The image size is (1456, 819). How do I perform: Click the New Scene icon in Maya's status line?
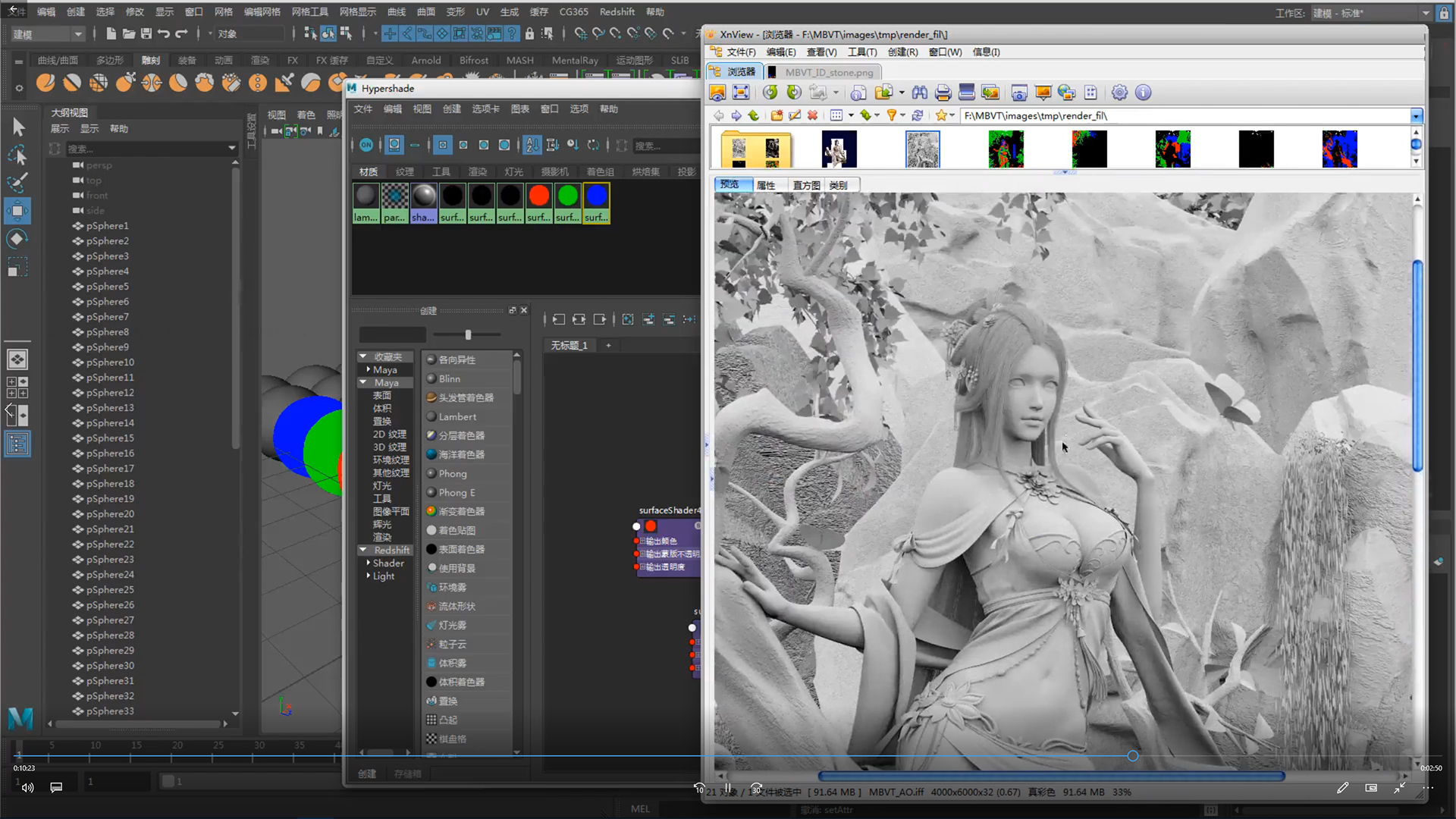(111, 33)
